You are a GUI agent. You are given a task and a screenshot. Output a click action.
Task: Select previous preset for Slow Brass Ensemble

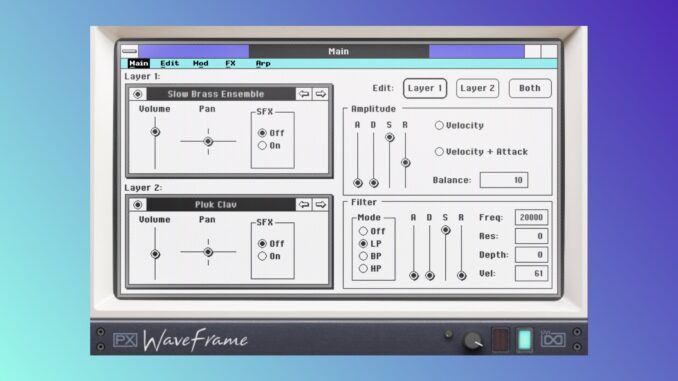pyautogui.click(x=304, y=94)
